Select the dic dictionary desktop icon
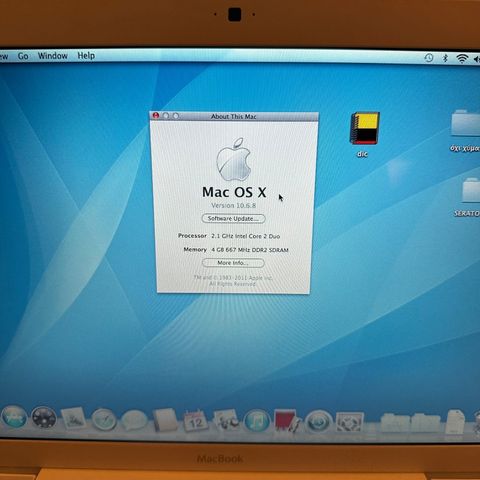The image size is (480, 480). tap(364, 133)
